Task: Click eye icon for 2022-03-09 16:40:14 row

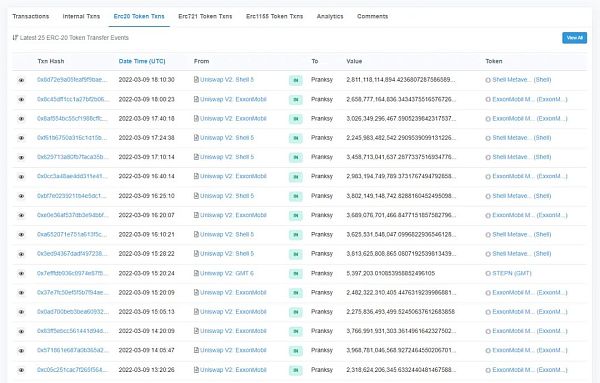Action: point(21,177)
